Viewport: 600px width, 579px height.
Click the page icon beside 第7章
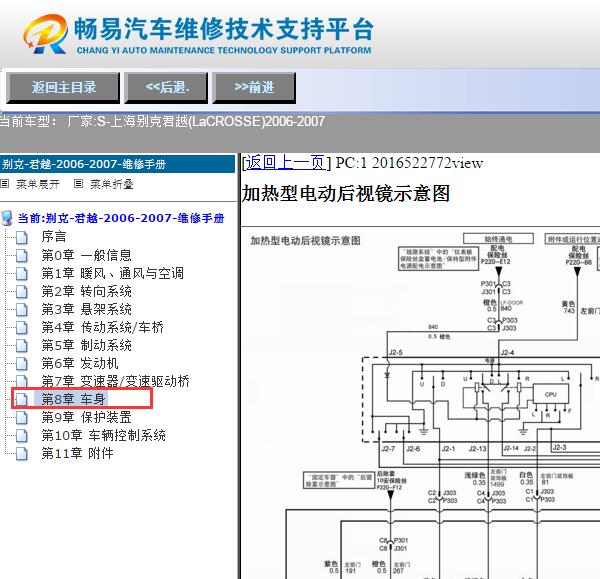(21, 381)
